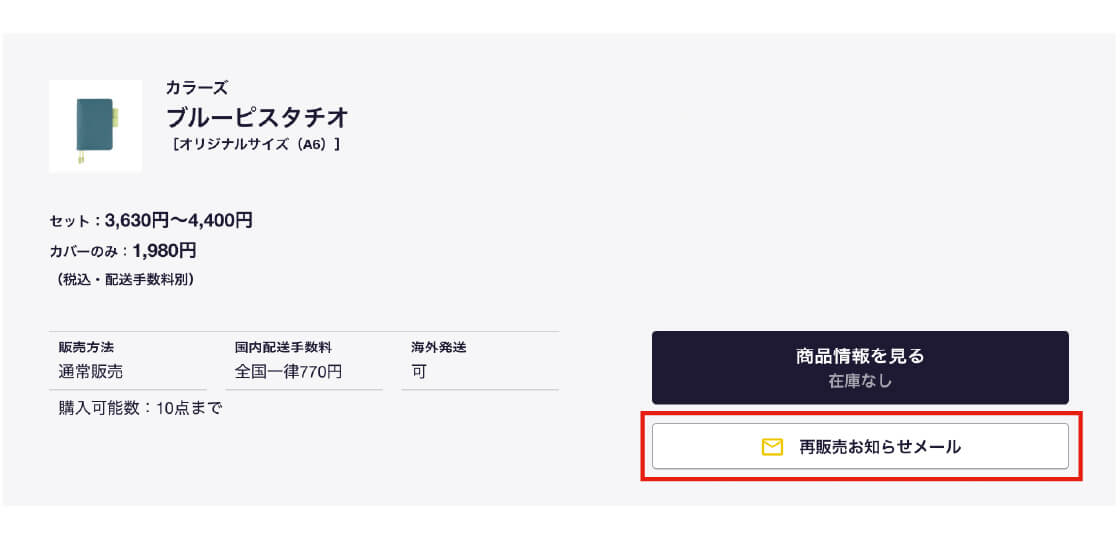Click the 税込・配送手数料別 note
The image size is (1120, 560).
point(125,280)
